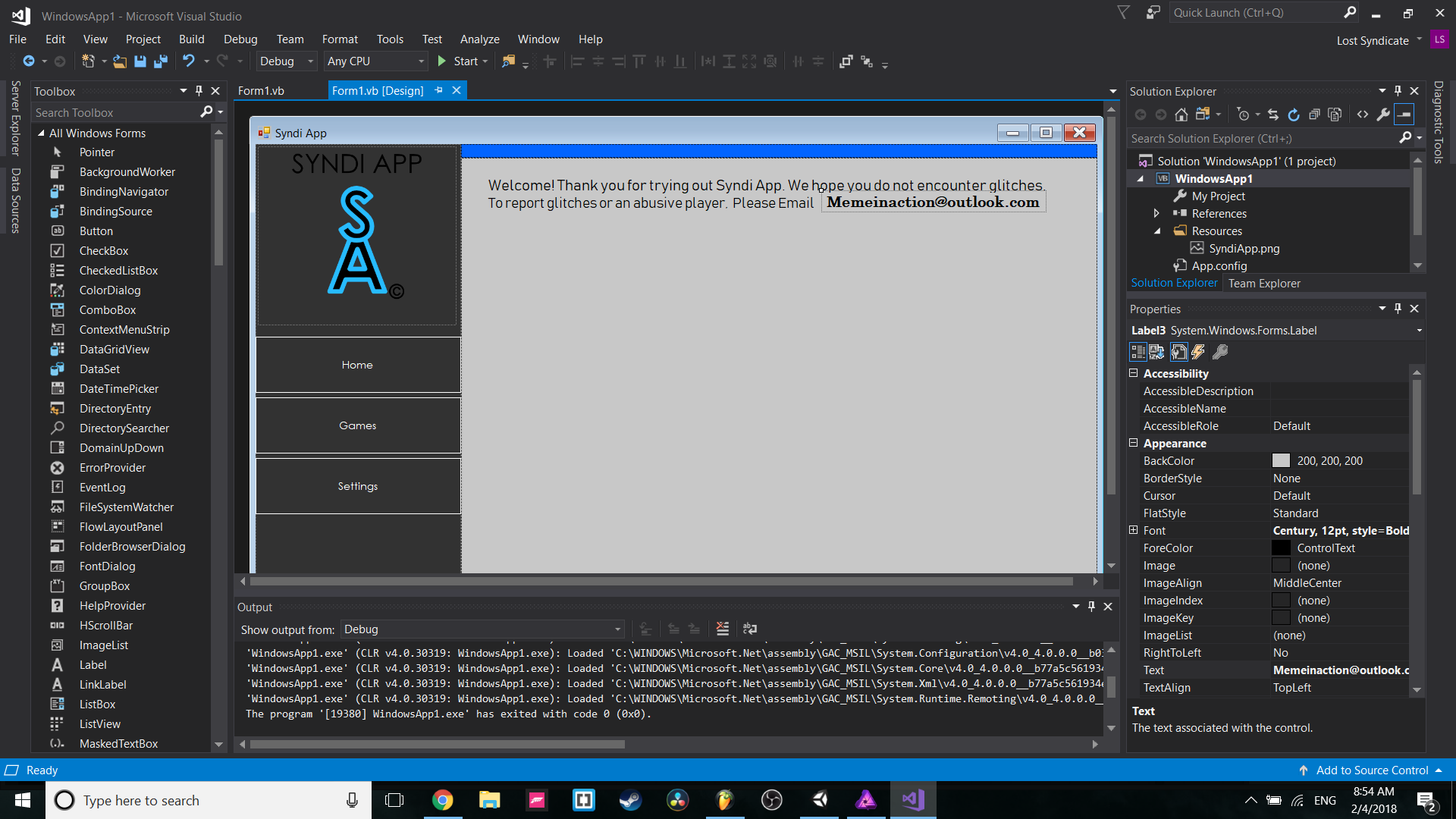Screen dimensions: 1456x819
Task: Collapse the Resources folder node
Action: point(1157,231)
